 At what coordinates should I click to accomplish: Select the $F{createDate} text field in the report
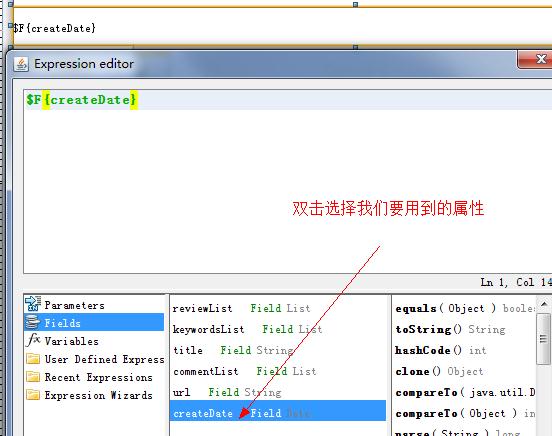(x=282, y=27)
